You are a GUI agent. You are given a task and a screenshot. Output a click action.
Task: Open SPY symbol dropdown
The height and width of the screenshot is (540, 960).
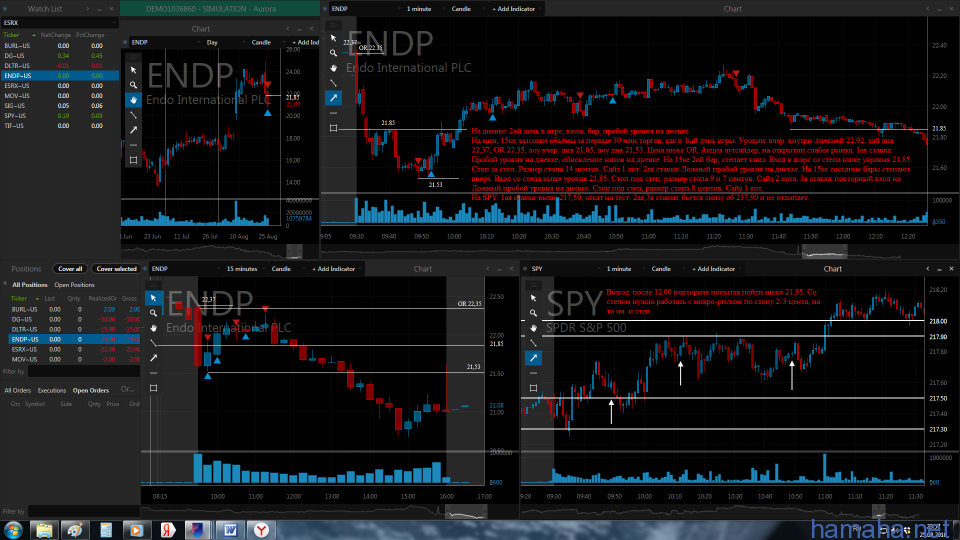[564, 269]
